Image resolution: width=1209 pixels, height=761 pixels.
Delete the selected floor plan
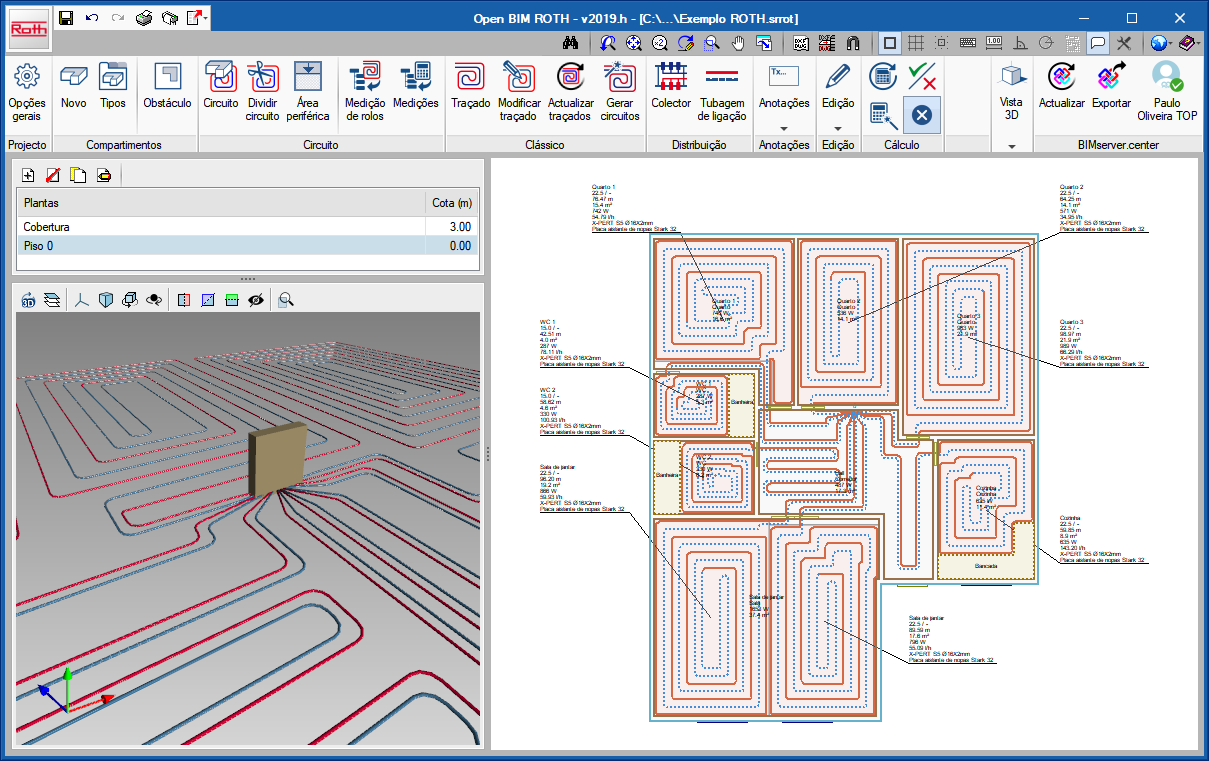(x=53, y=175)
